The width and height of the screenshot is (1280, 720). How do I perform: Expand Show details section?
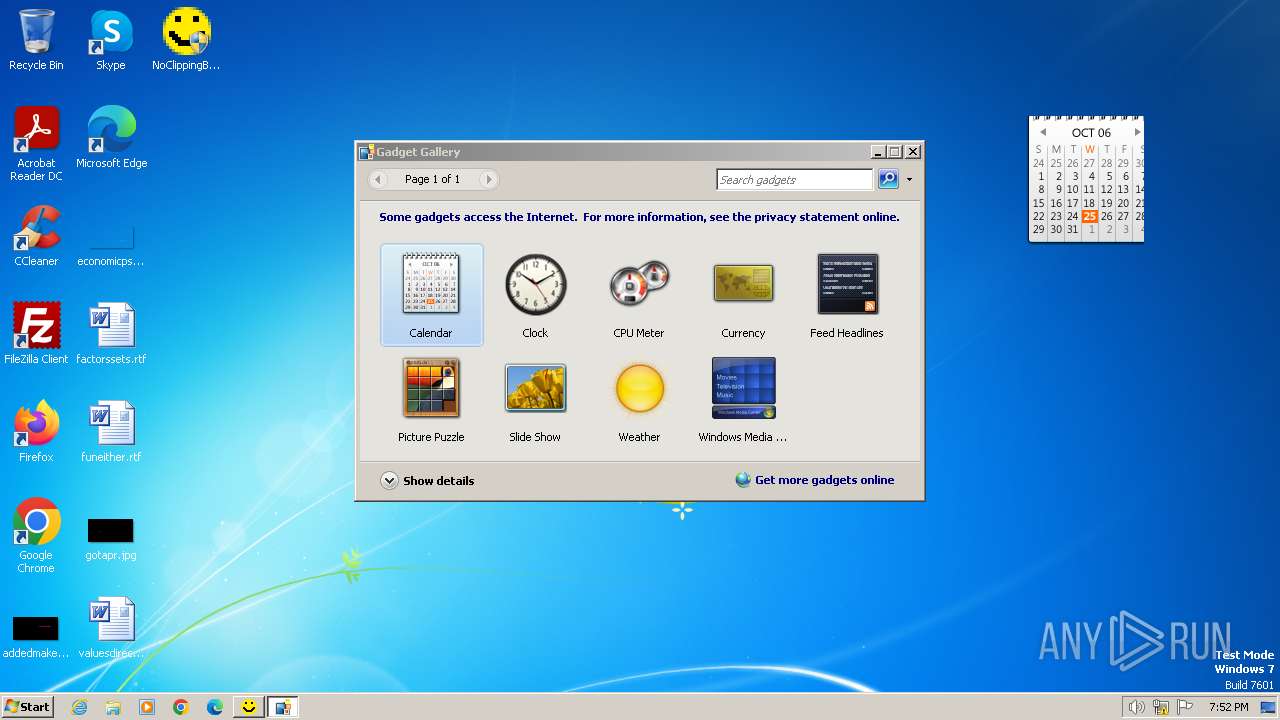(x=428, y=480)
